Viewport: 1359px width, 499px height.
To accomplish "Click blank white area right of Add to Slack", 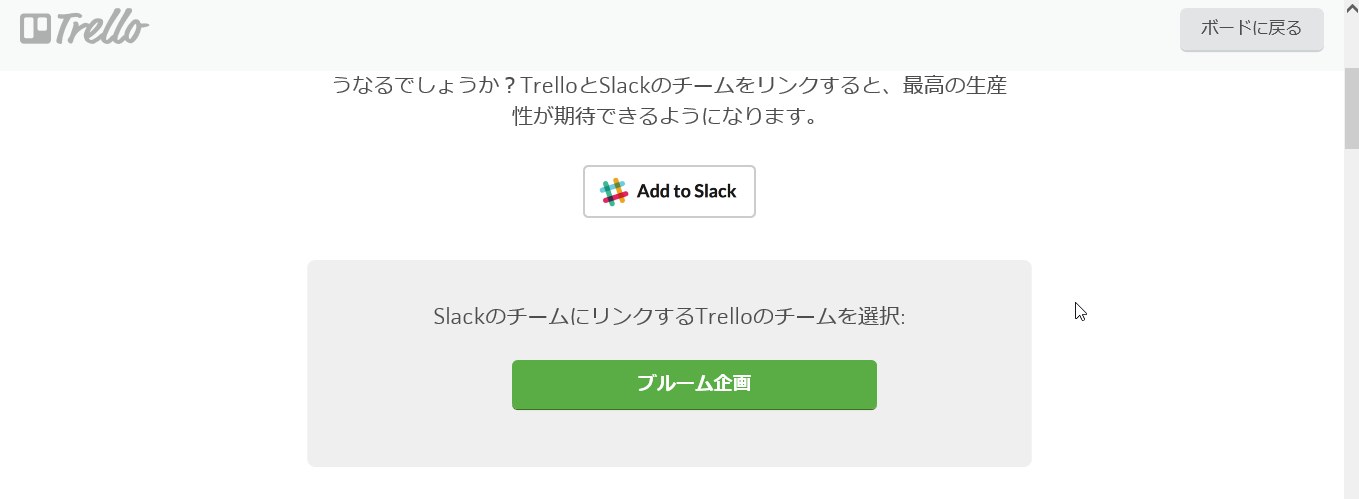I will tap(950, 191).
